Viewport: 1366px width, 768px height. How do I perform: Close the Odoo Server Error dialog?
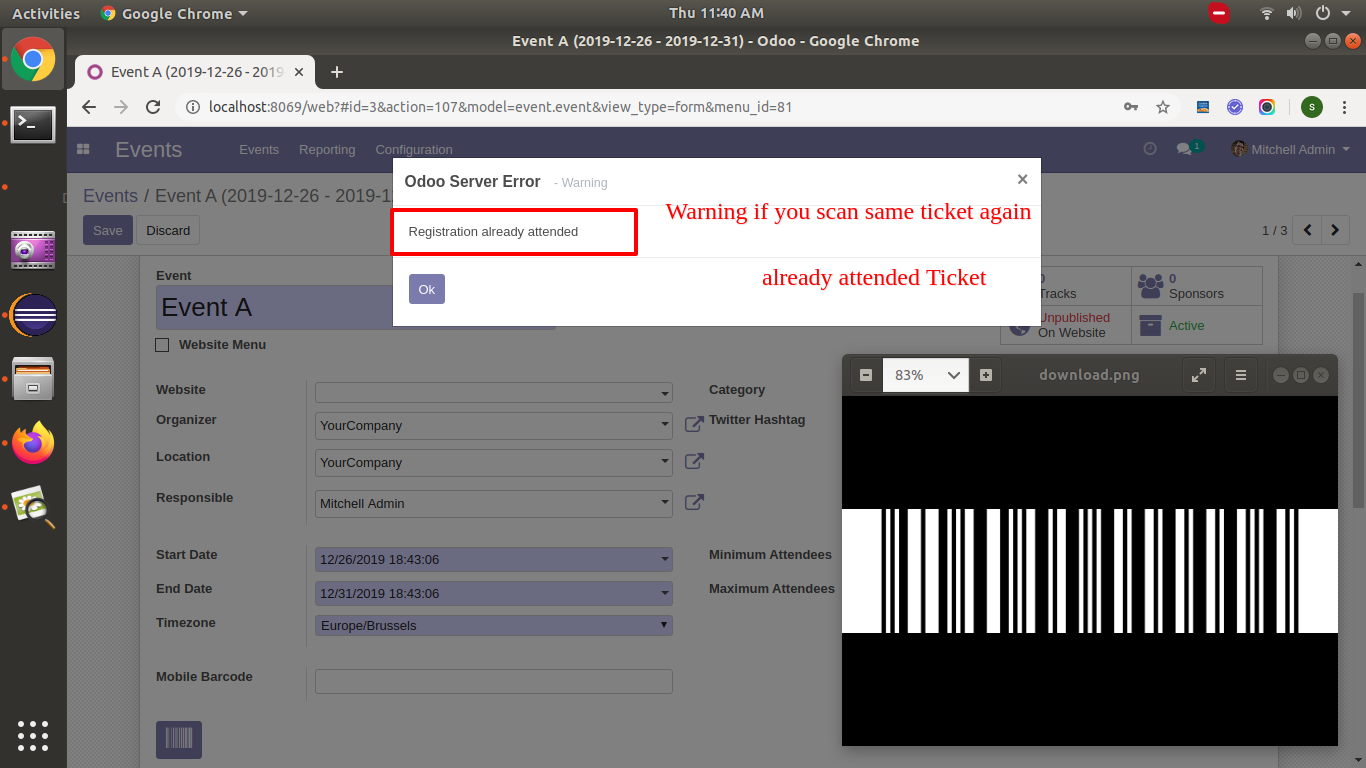(x=1022, y=179)
